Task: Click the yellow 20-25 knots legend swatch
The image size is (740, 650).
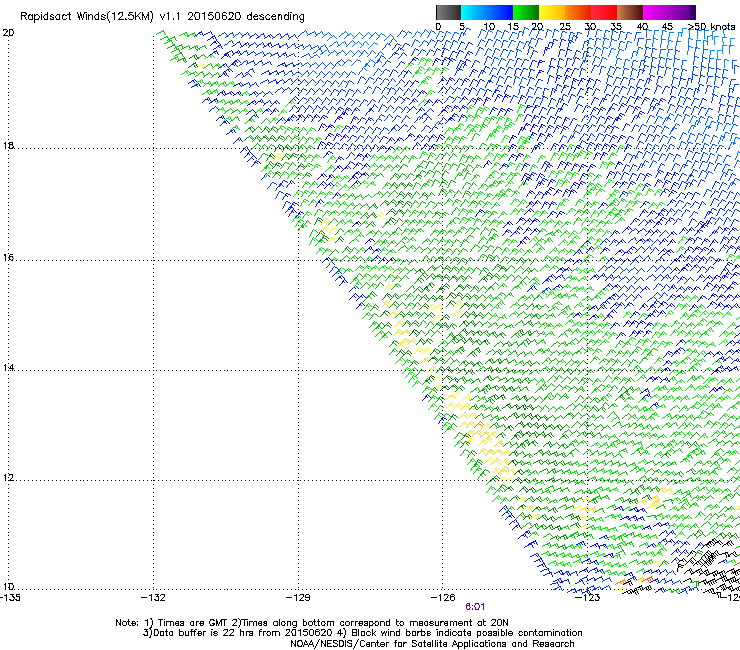Action: [x=552, y=12]
